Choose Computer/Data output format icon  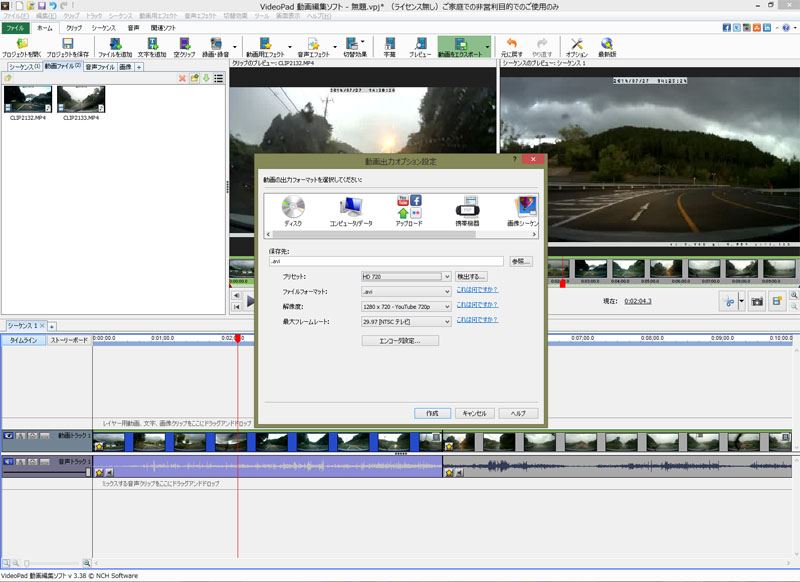(x=351, y=211)
